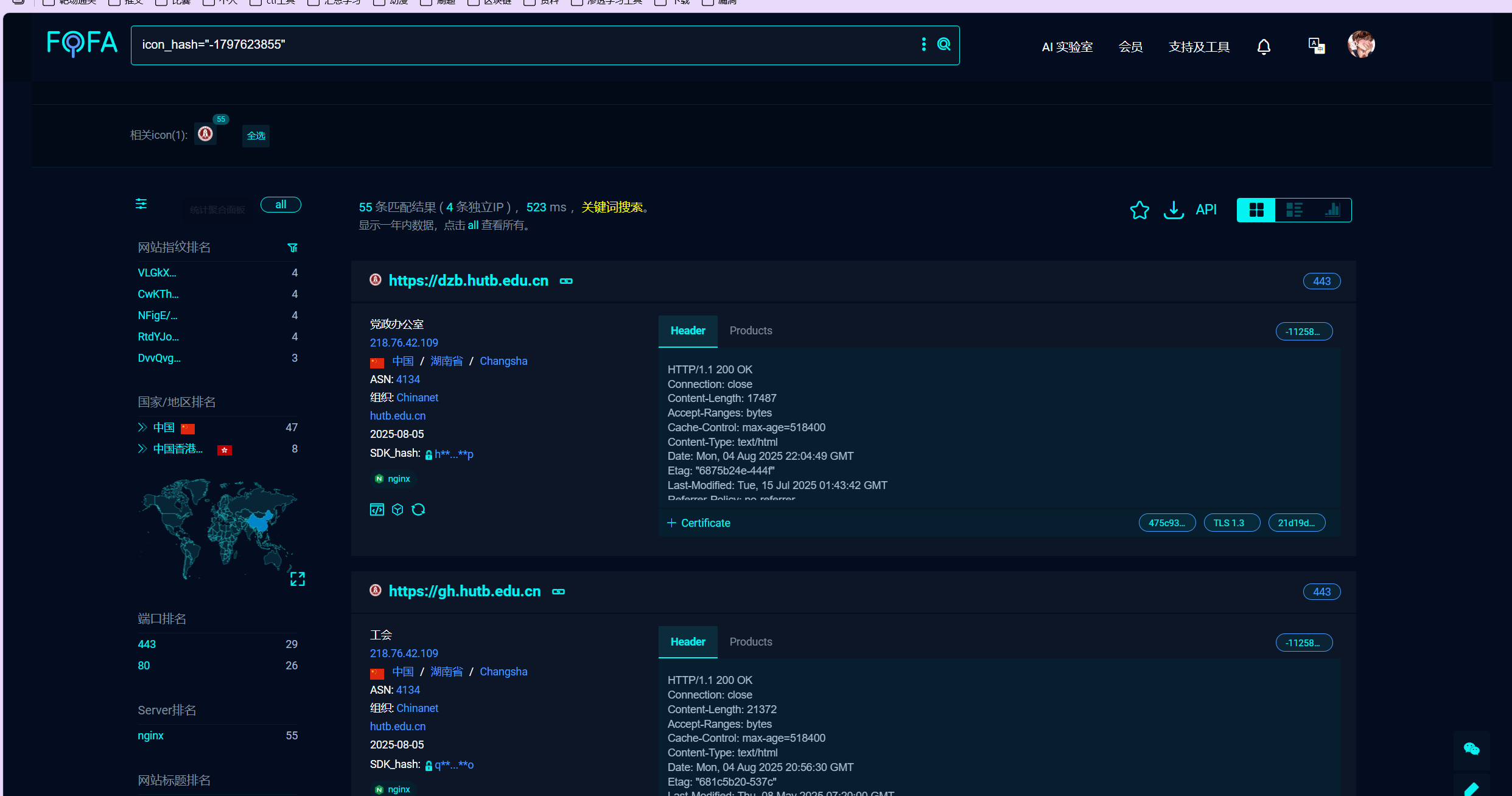Toggle the 'all' data range pill

(x=281, y=205)
